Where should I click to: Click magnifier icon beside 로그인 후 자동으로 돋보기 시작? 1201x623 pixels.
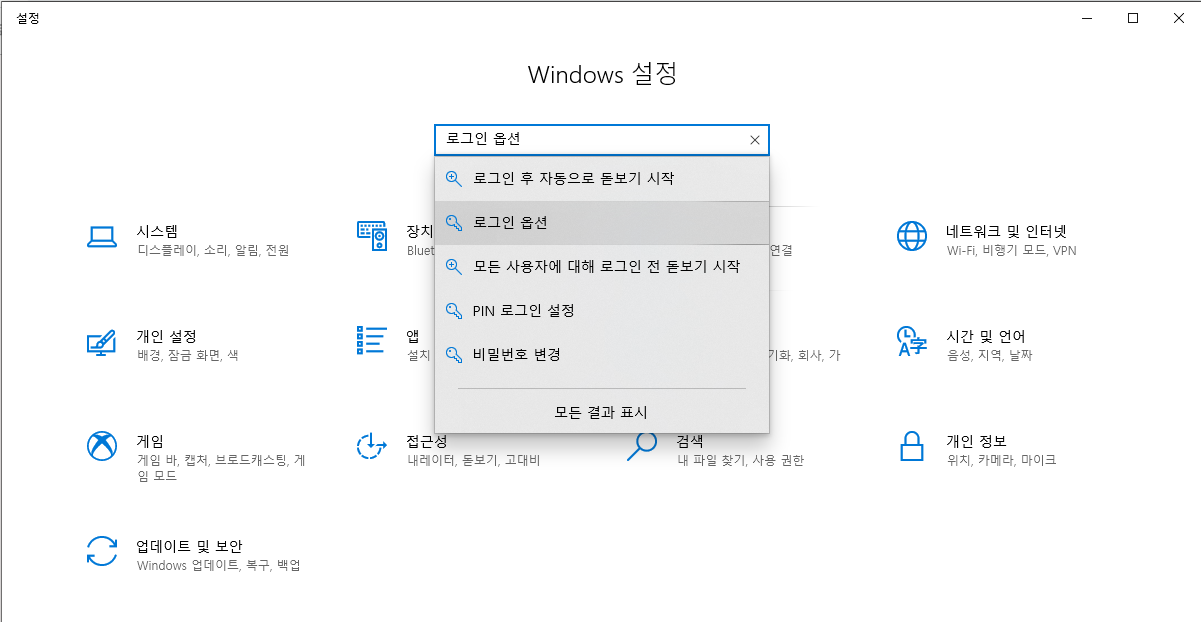click(454, 179)
